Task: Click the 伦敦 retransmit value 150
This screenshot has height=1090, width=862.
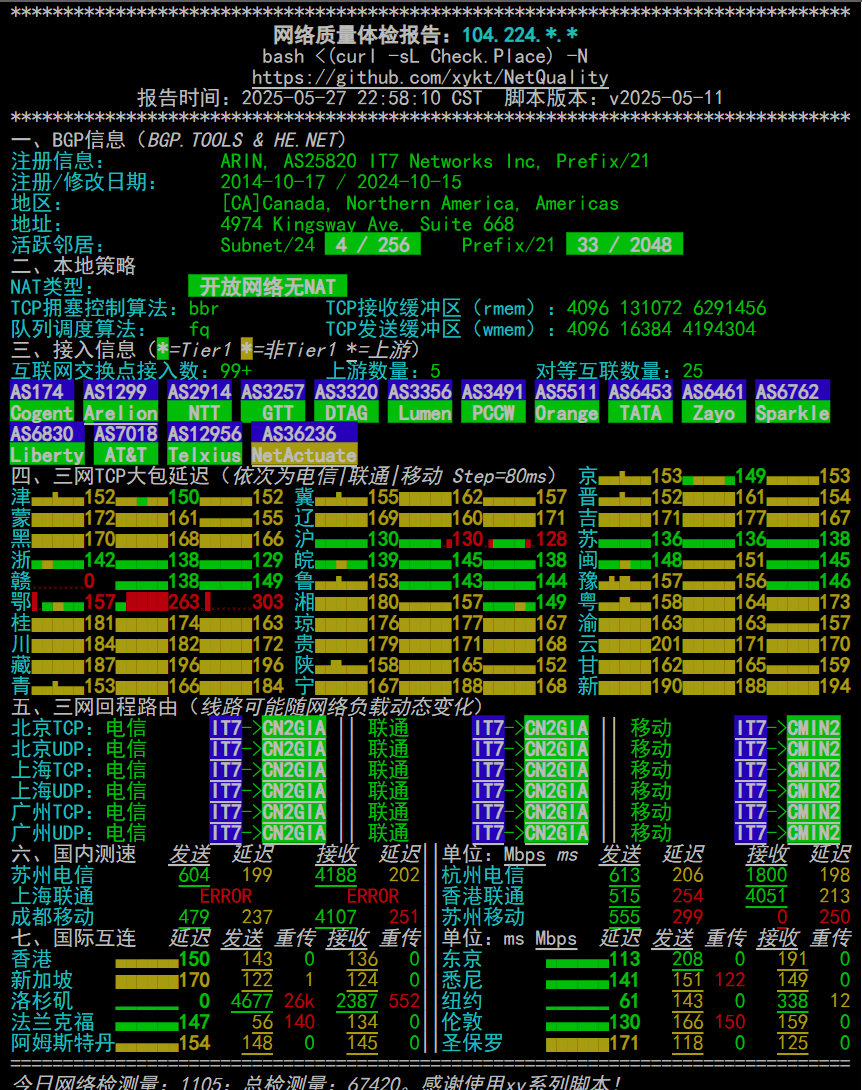Action: [x=730, y=1022]
